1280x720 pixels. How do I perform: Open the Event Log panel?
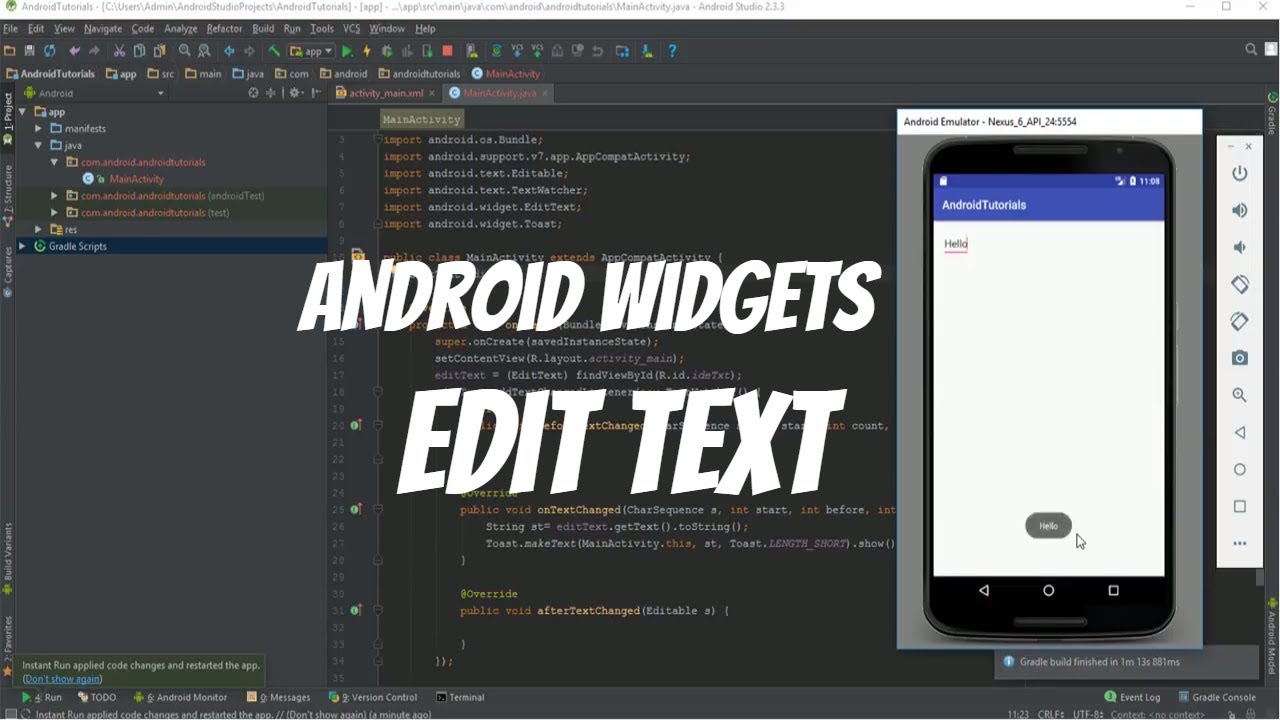pyautogui.click(x=1133, y=698)
